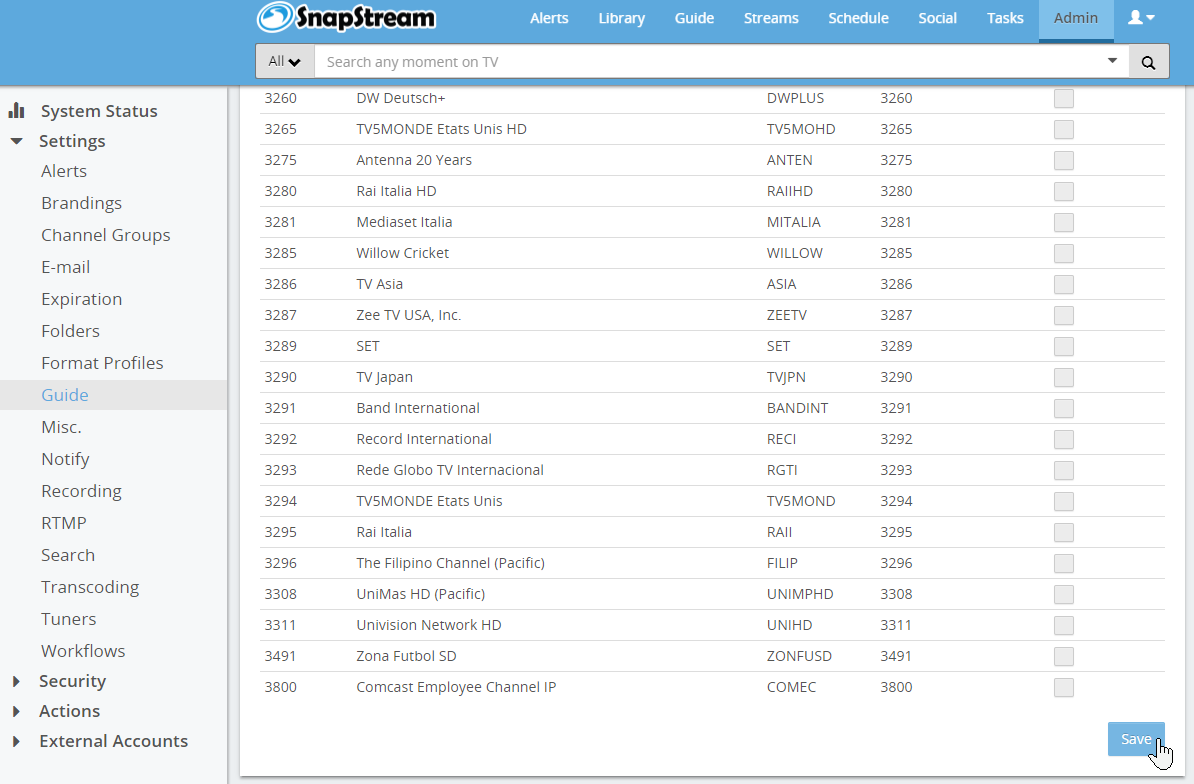Enable the TV Japan checkbox
Viewport: 1194px width, 784px height.
tap(1064, 378)
